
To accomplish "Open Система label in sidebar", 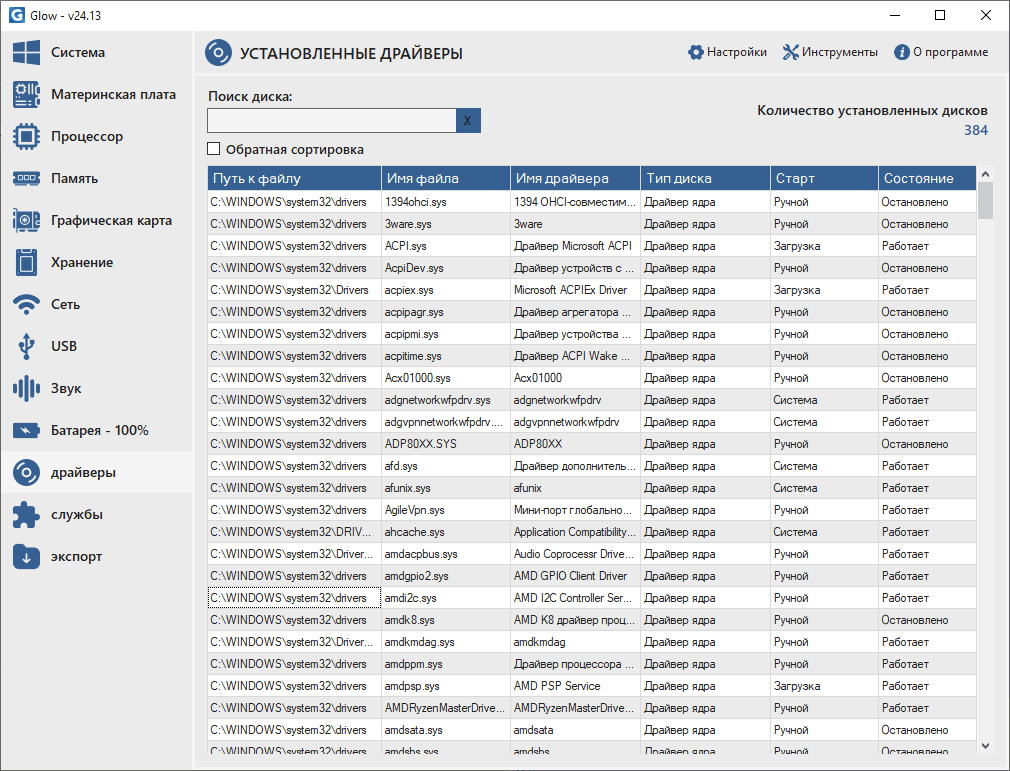I will 78,53.
